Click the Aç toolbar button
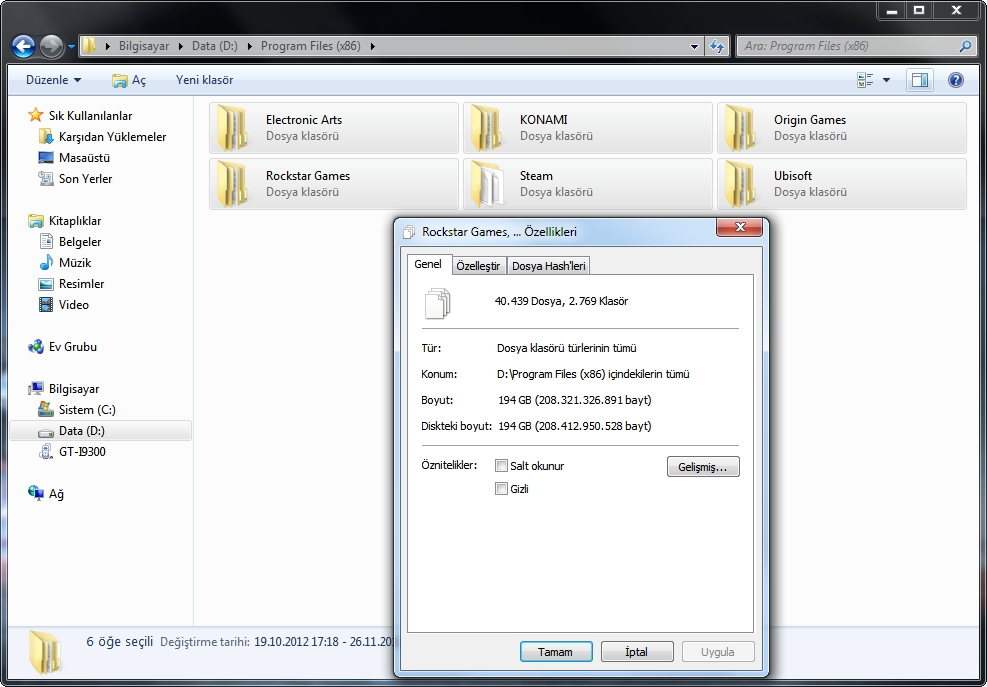The image size is (987, 687). click(128, 80)
